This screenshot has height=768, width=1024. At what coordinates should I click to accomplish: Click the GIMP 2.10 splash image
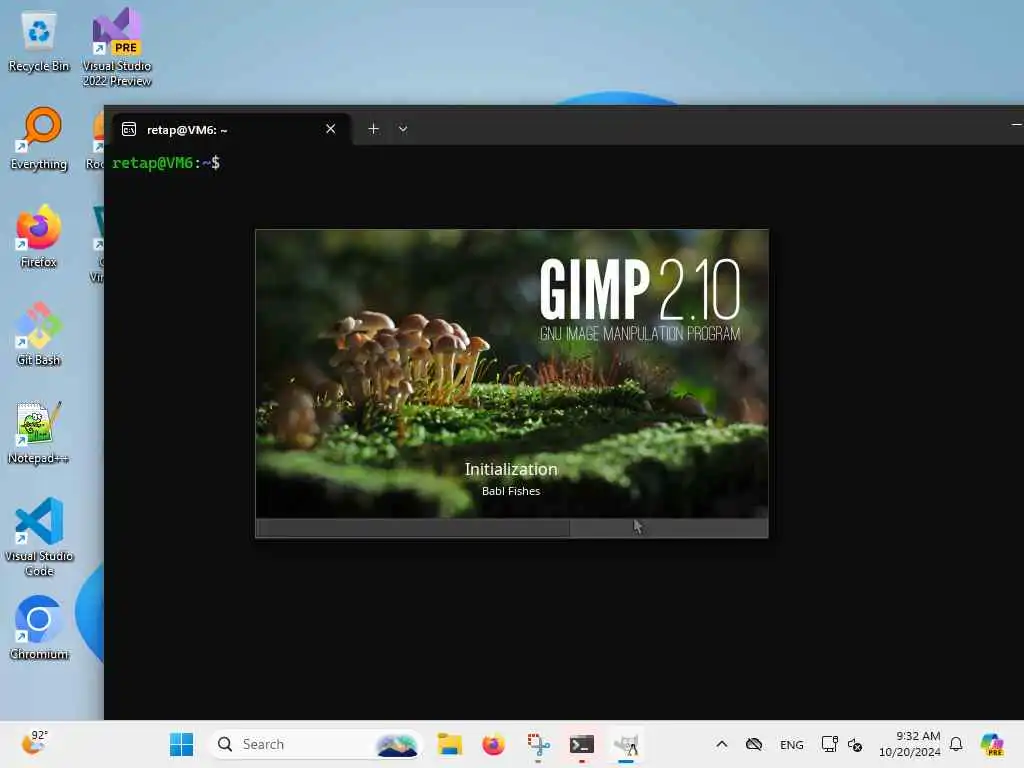tap(511, 374)
